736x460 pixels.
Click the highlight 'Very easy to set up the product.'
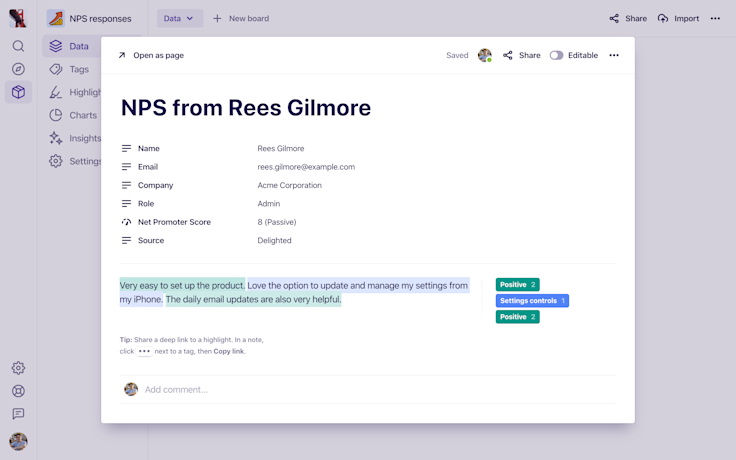[x=182, y=285]
